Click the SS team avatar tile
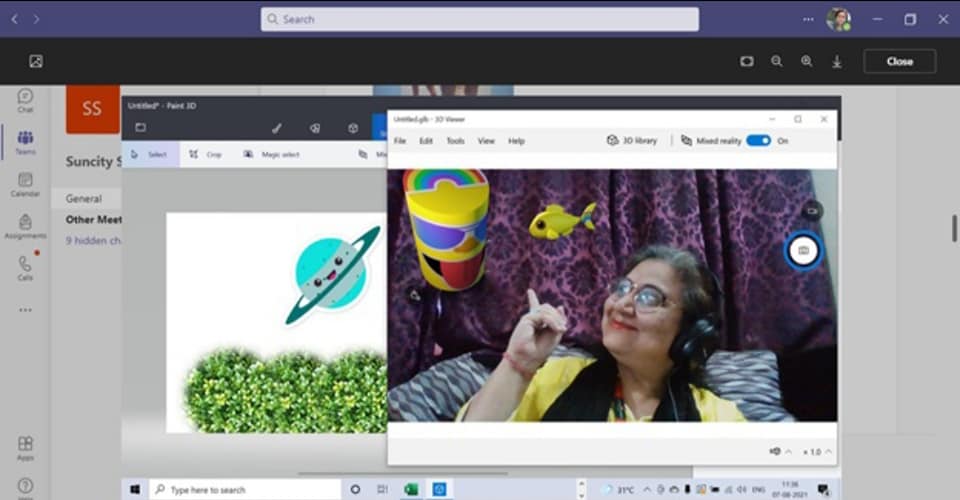Viewport: 960px width, 500px height. (x=92, y=109)
